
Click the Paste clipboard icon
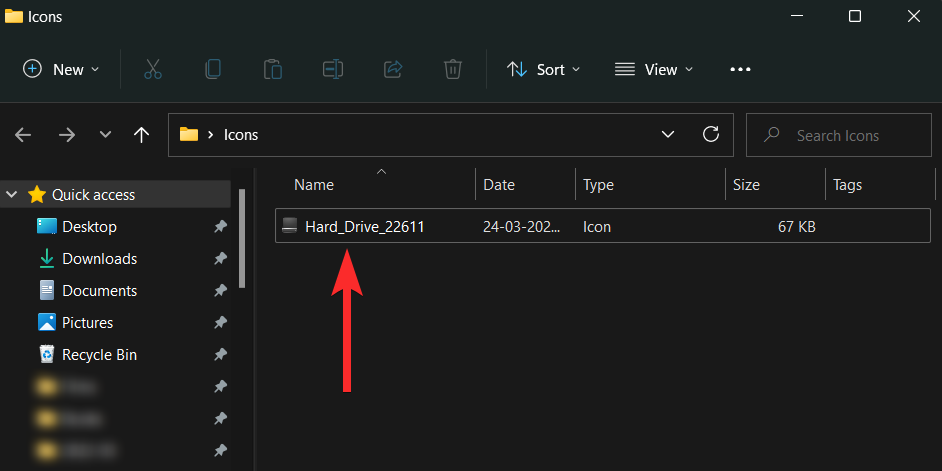(272, 69)
